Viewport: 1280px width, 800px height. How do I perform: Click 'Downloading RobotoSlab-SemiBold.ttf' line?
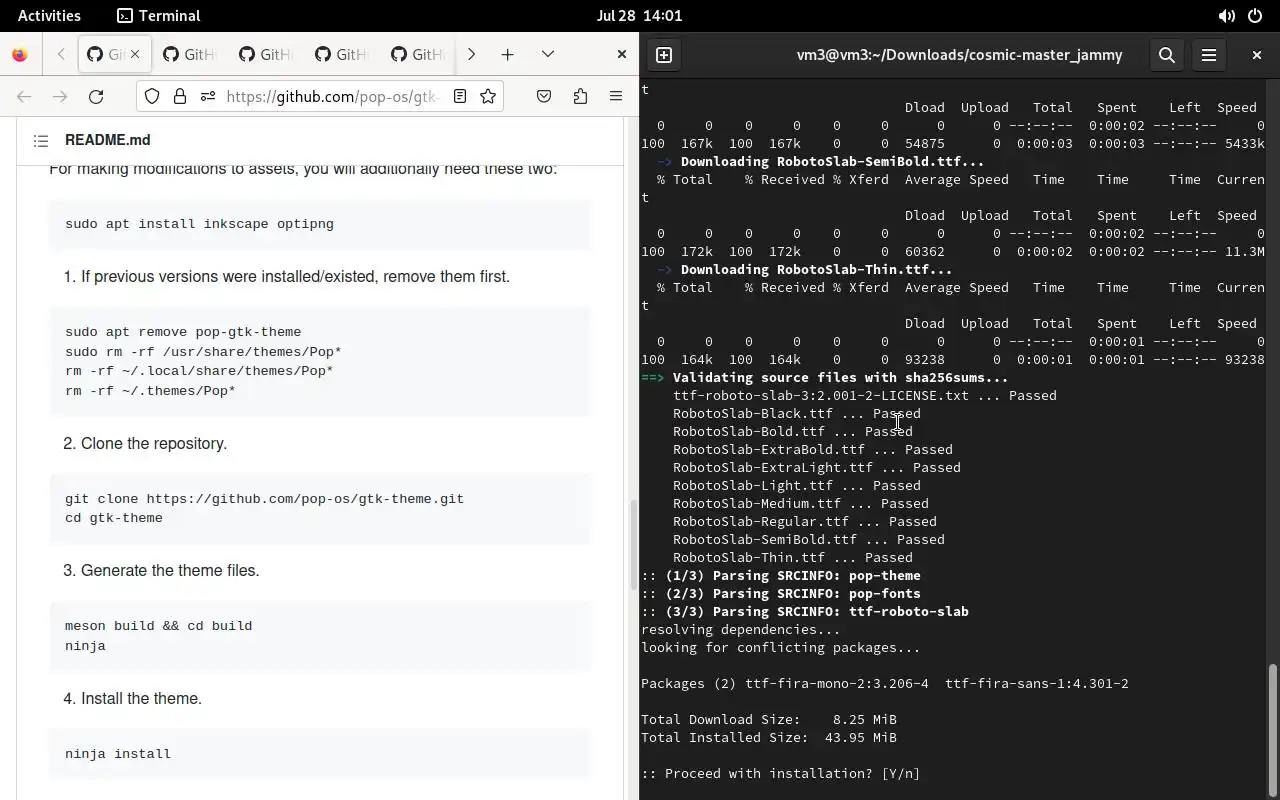820,161
